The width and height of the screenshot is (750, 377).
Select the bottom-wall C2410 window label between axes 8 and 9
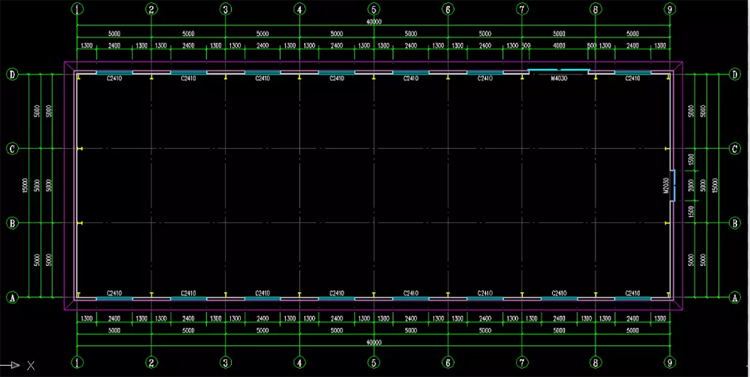pyautogui.click(x=633, y=293)
